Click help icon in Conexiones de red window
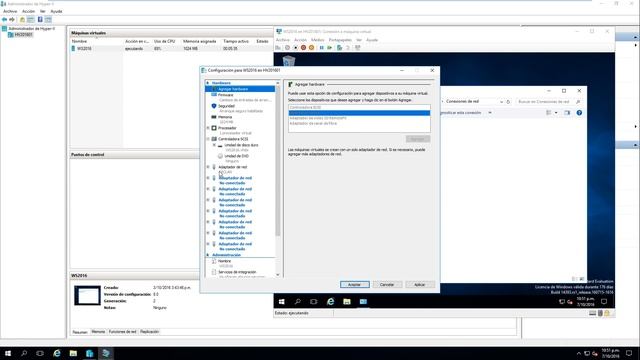640x360 pixels. (579, 113)
